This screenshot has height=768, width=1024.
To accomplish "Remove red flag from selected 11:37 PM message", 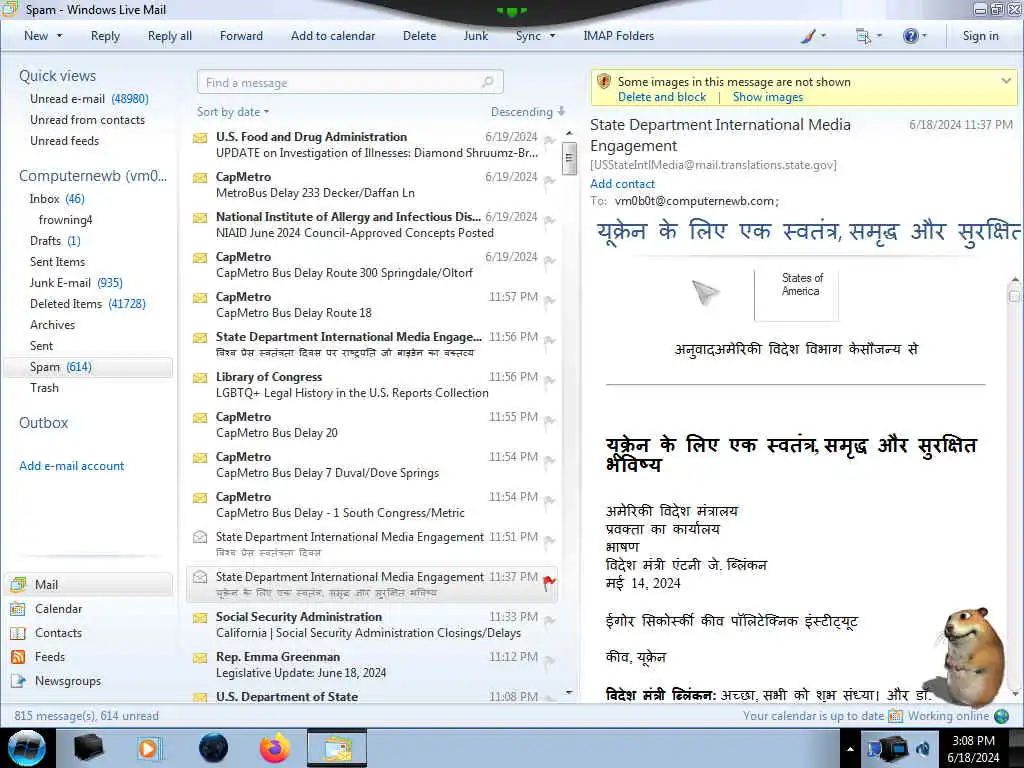I will click(550, 582).
